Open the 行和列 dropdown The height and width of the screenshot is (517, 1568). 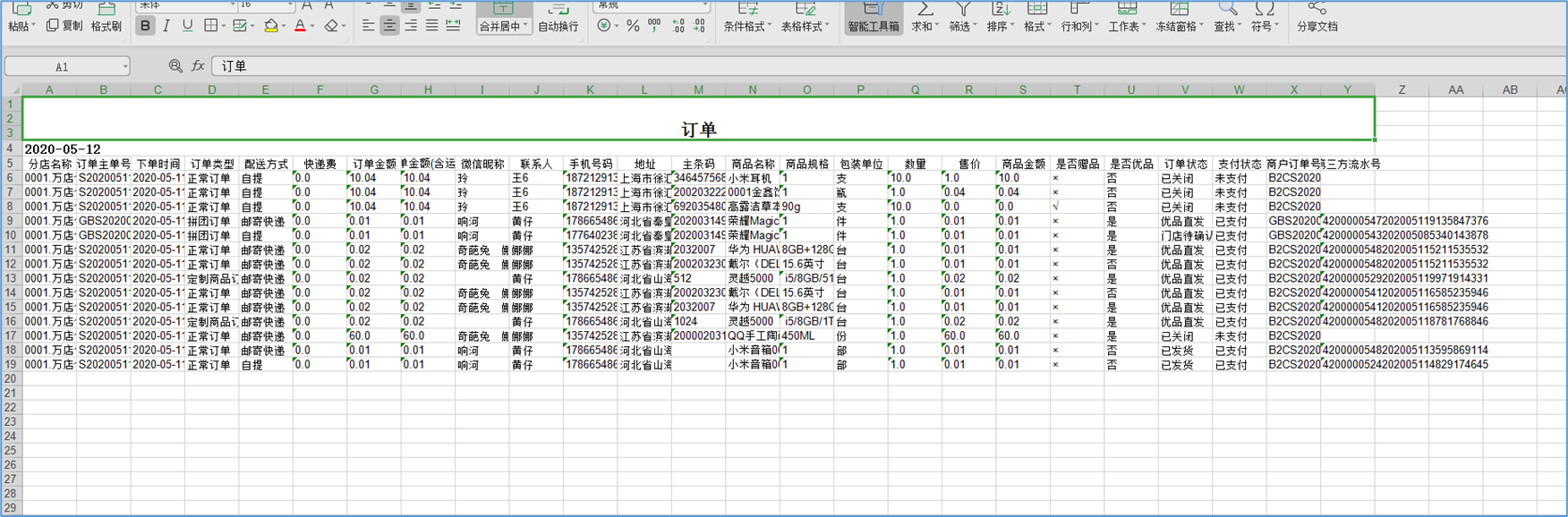click(x=1079, y=27)
